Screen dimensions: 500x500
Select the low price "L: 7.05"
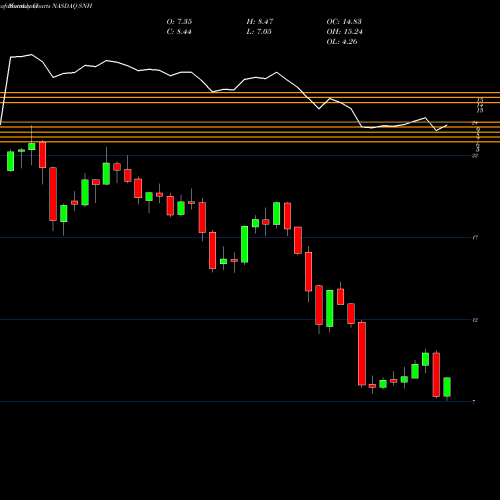tap(259, 32)
